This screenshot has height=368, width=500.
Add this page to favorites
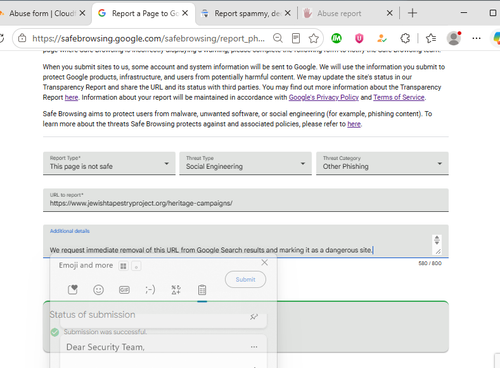pos(314,38)
